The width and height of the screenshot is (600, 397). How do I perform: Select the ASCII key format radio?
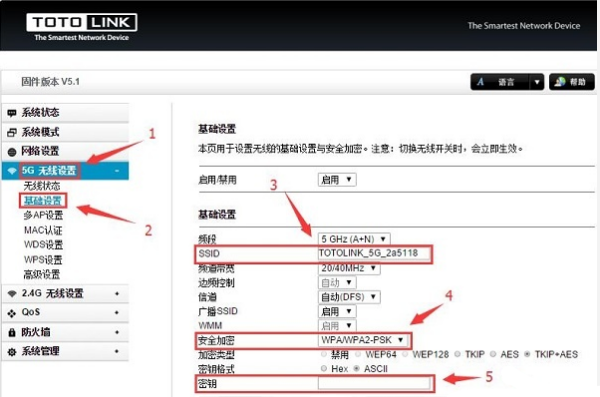pyautogui.click(x=357, y=368)
